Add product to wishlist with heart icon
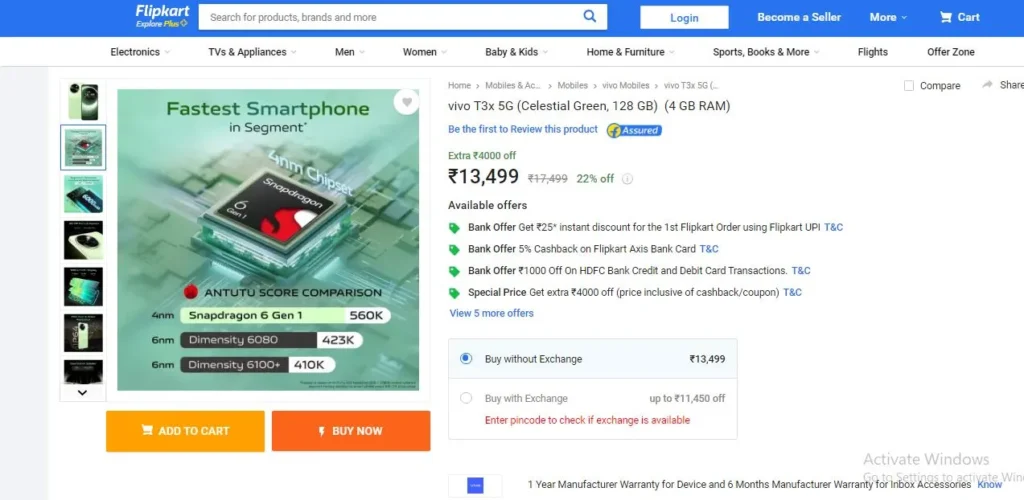Viewport: 1024px width, 500px height. [x=406, y=102]
